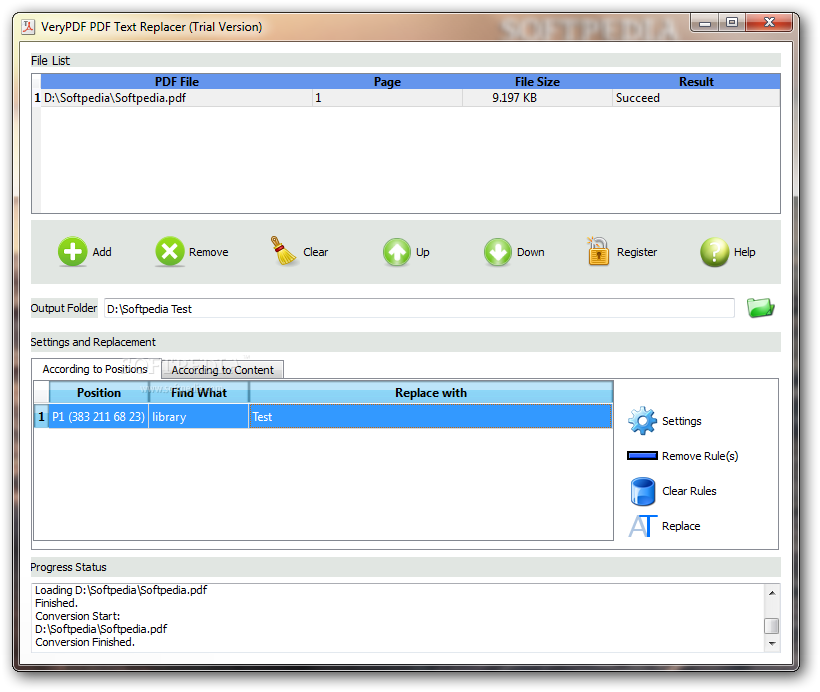Click the PDF app icon in title bar
The width and height of the screenshot is (820, 692).
click(28, 27)
